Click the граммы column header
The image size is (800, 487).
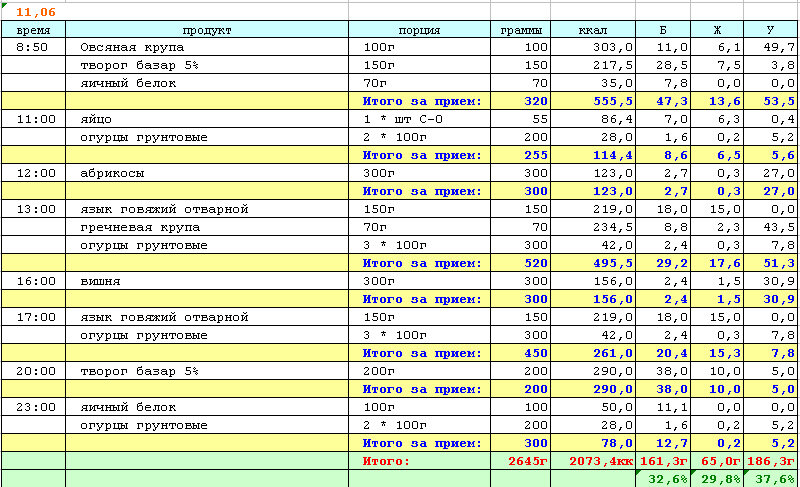pos(520,30)
